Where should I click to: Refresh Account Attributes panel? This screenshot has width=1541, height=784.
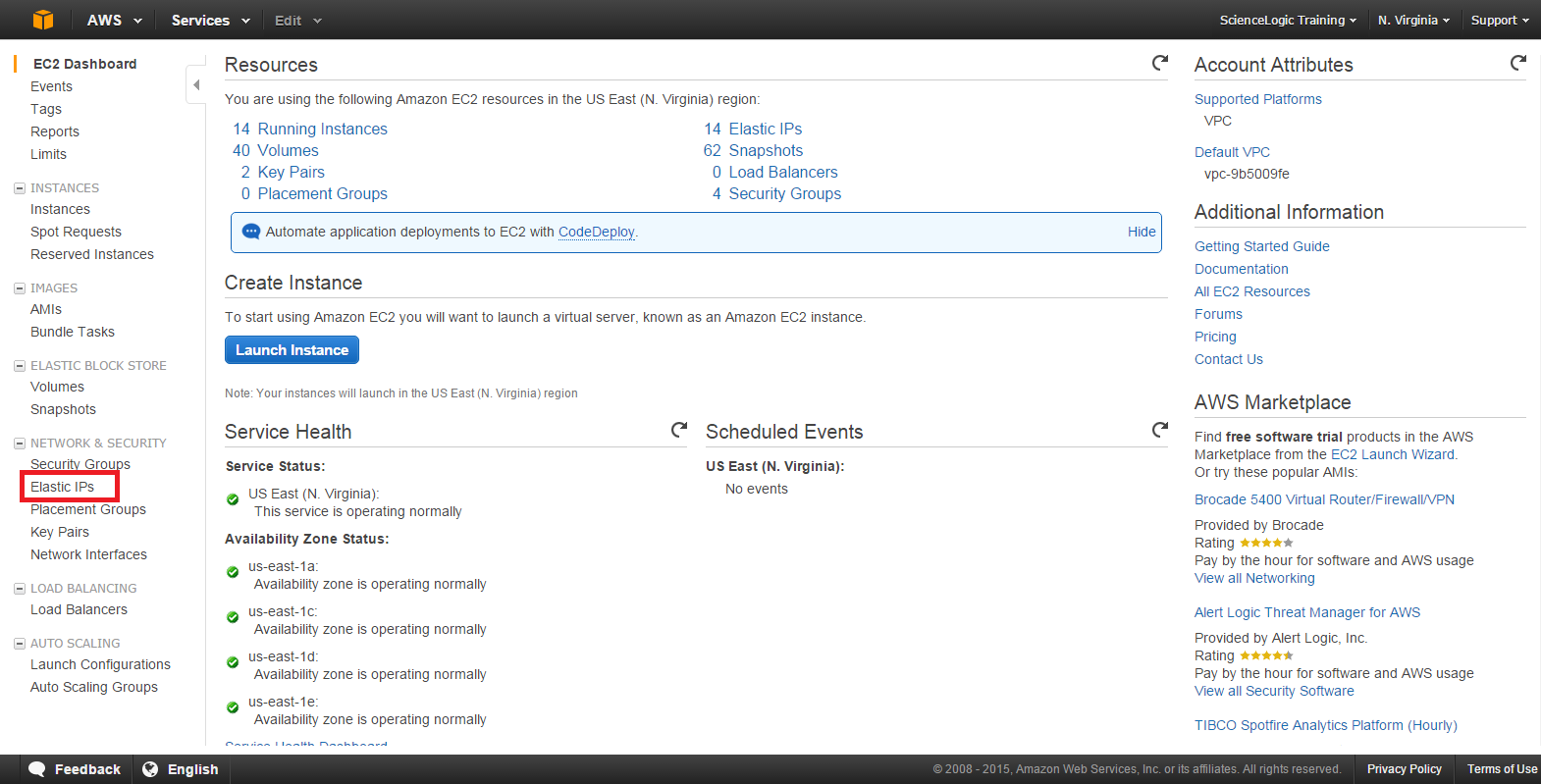pos(1518,63)
